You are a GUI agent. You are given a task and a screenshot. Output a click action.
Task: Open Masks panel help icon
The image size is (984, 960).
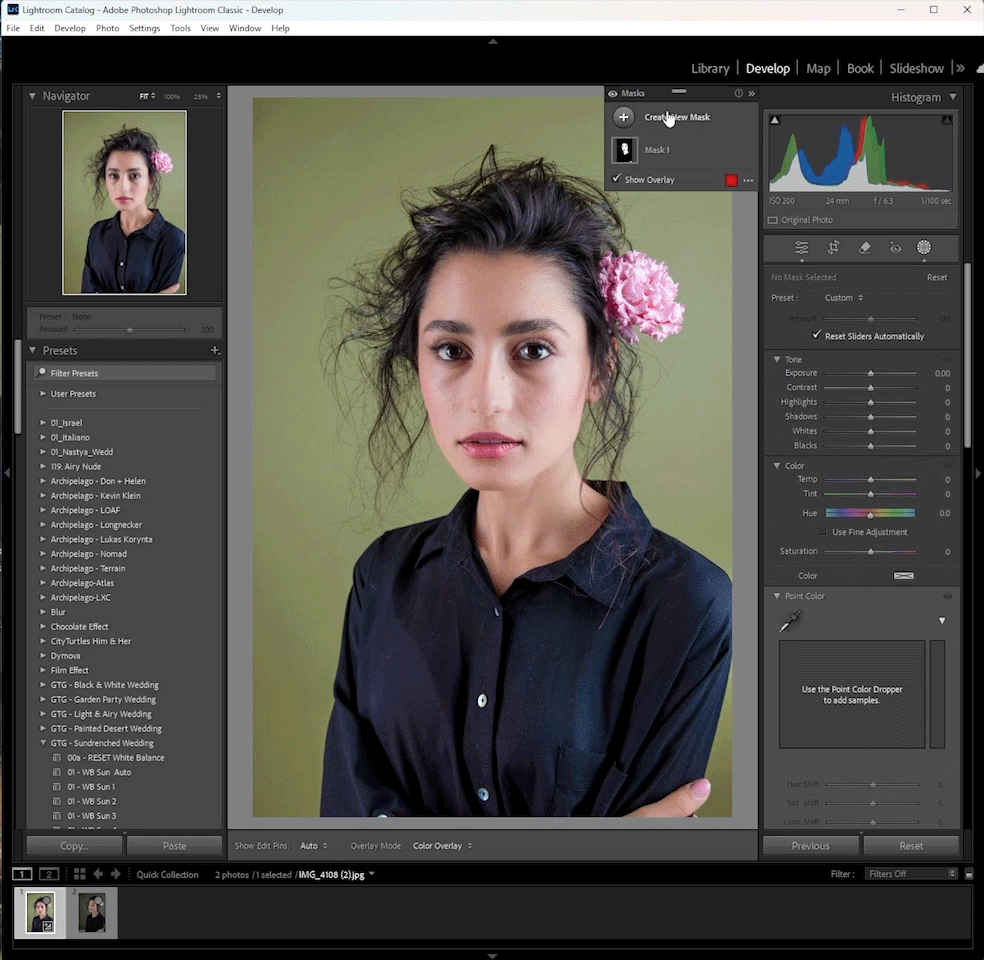[x=739, y=93]
